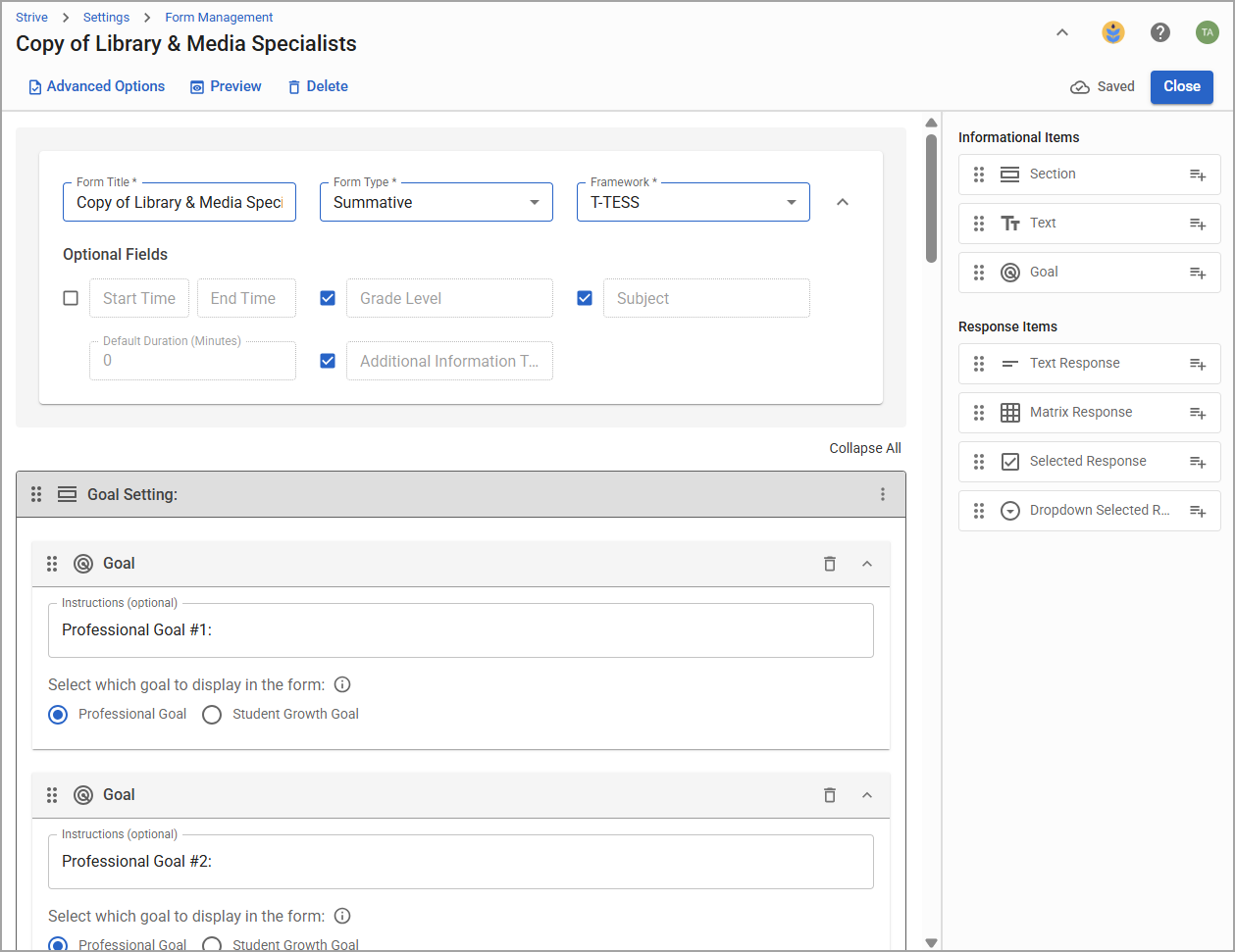Click add icon beside Matrix Response
This screenshot has height=952, width=1235.
tap(1198, 413)
